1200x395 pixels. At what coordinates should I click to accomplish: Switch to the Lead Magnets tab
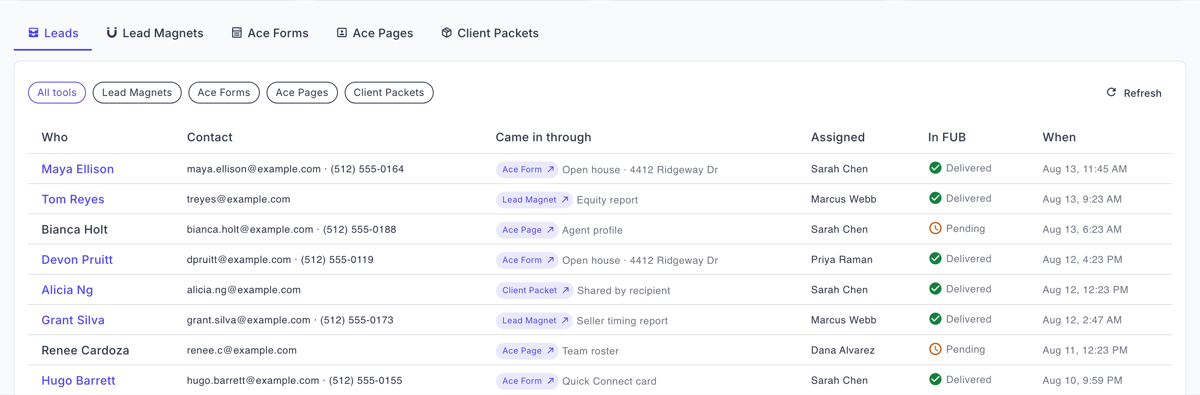coord(154,33)
